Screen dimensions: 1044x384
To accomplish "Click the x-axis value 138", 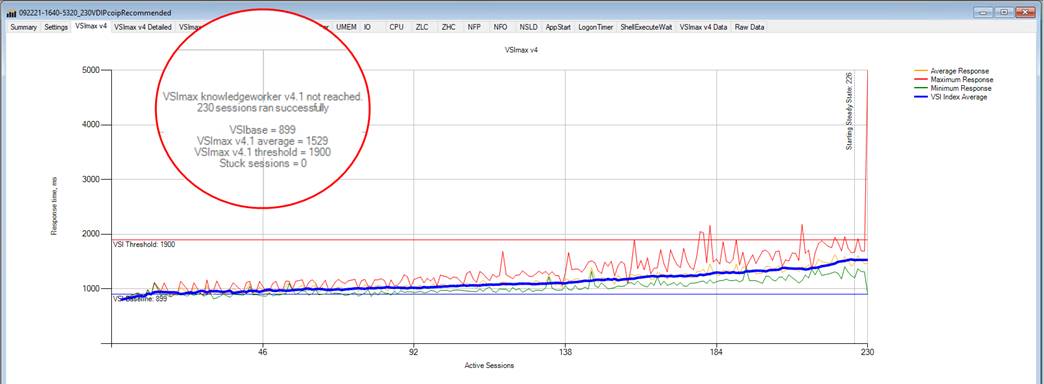I will (x=565, y=351).
